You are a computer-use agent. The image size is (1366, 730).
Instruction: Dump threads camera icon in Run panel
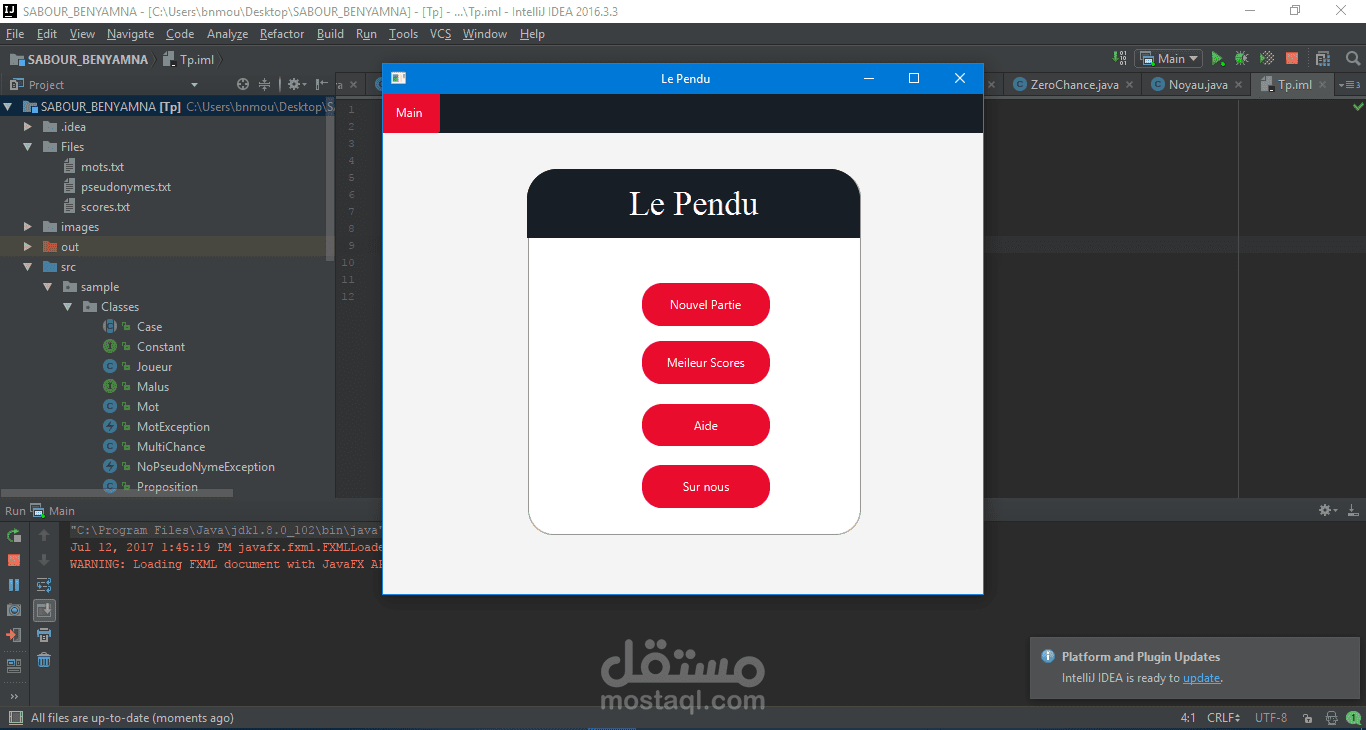coord(14,610)
